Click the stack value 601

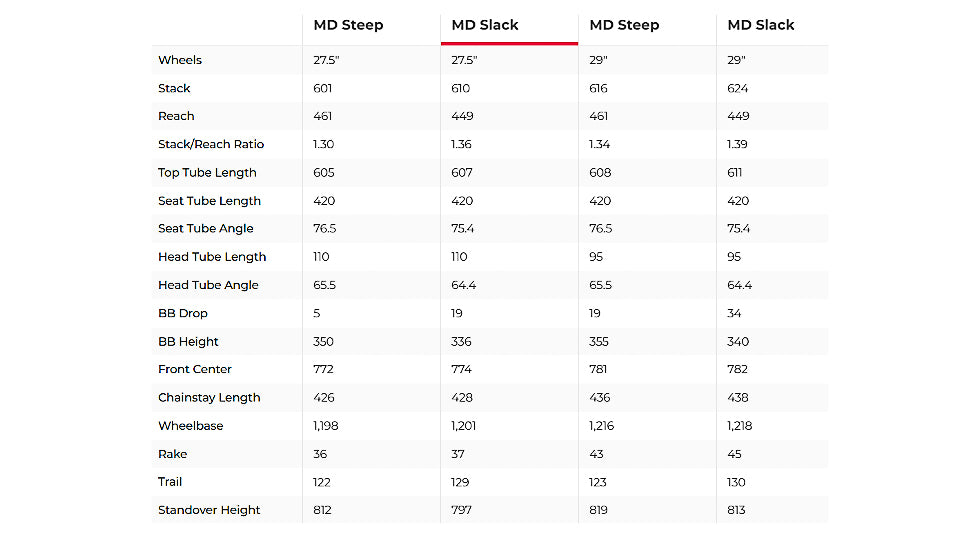[x=323, y=88]
